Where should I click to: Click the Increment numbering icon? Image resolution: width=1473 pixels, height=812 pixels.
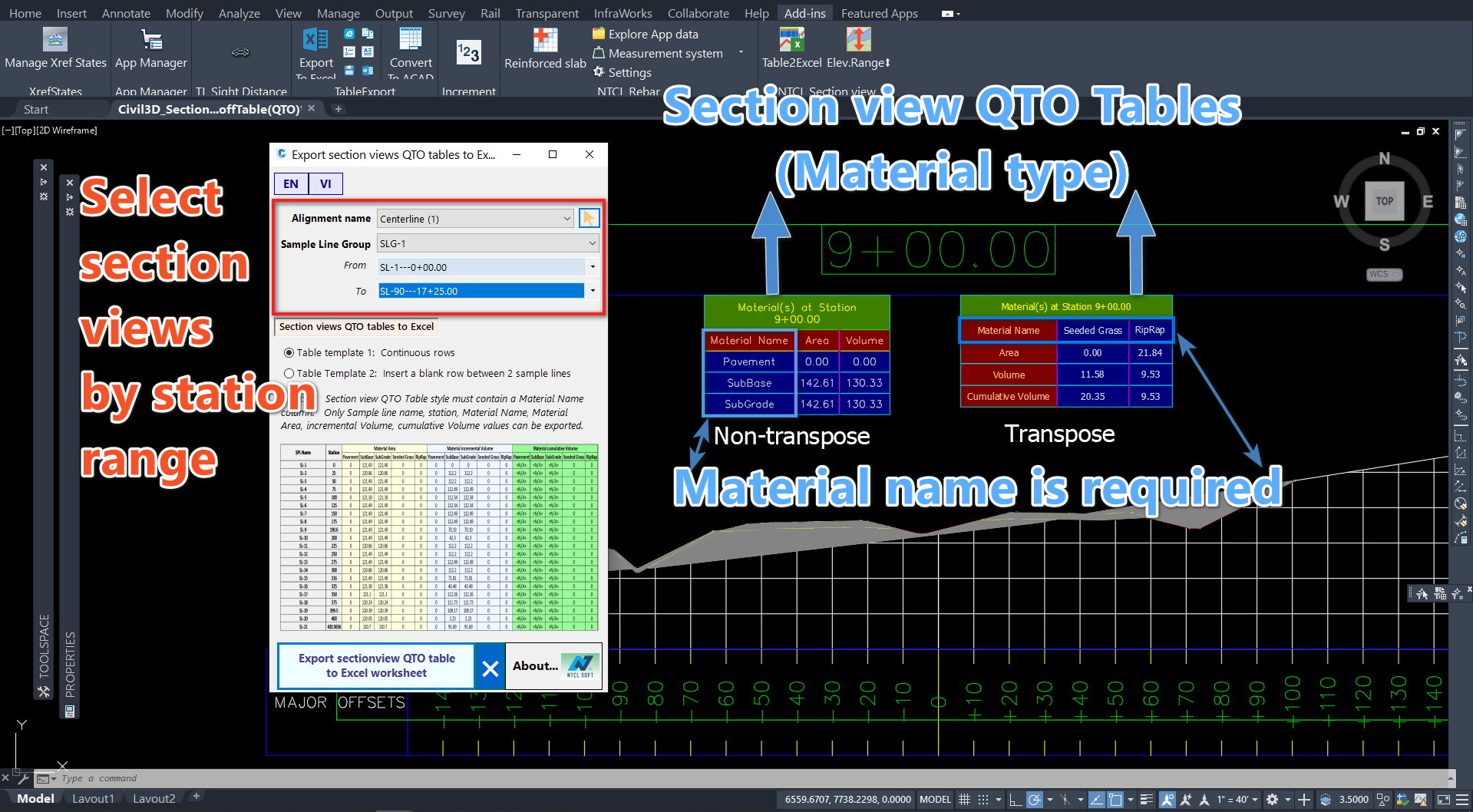pyautogui.click(x=468, y=52)
